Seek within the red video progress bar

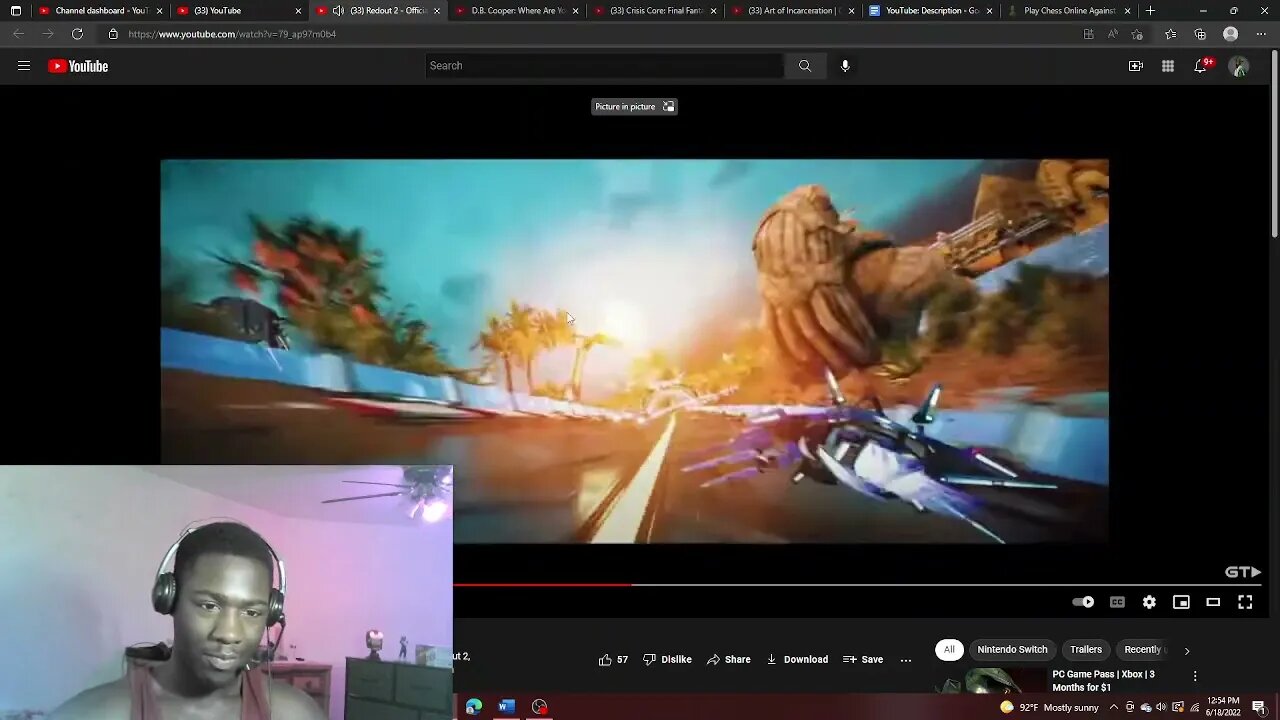[542, 585]
